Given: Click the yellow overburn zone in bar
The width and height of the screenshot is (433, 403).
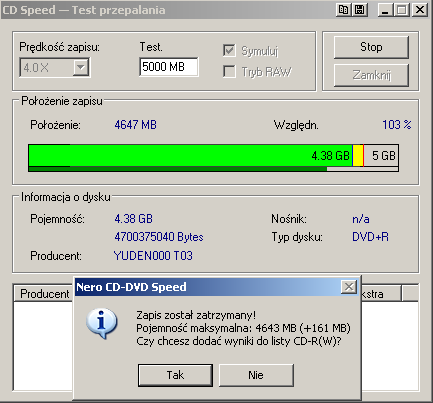Looking at the screenshot, I should coord(358,155).
